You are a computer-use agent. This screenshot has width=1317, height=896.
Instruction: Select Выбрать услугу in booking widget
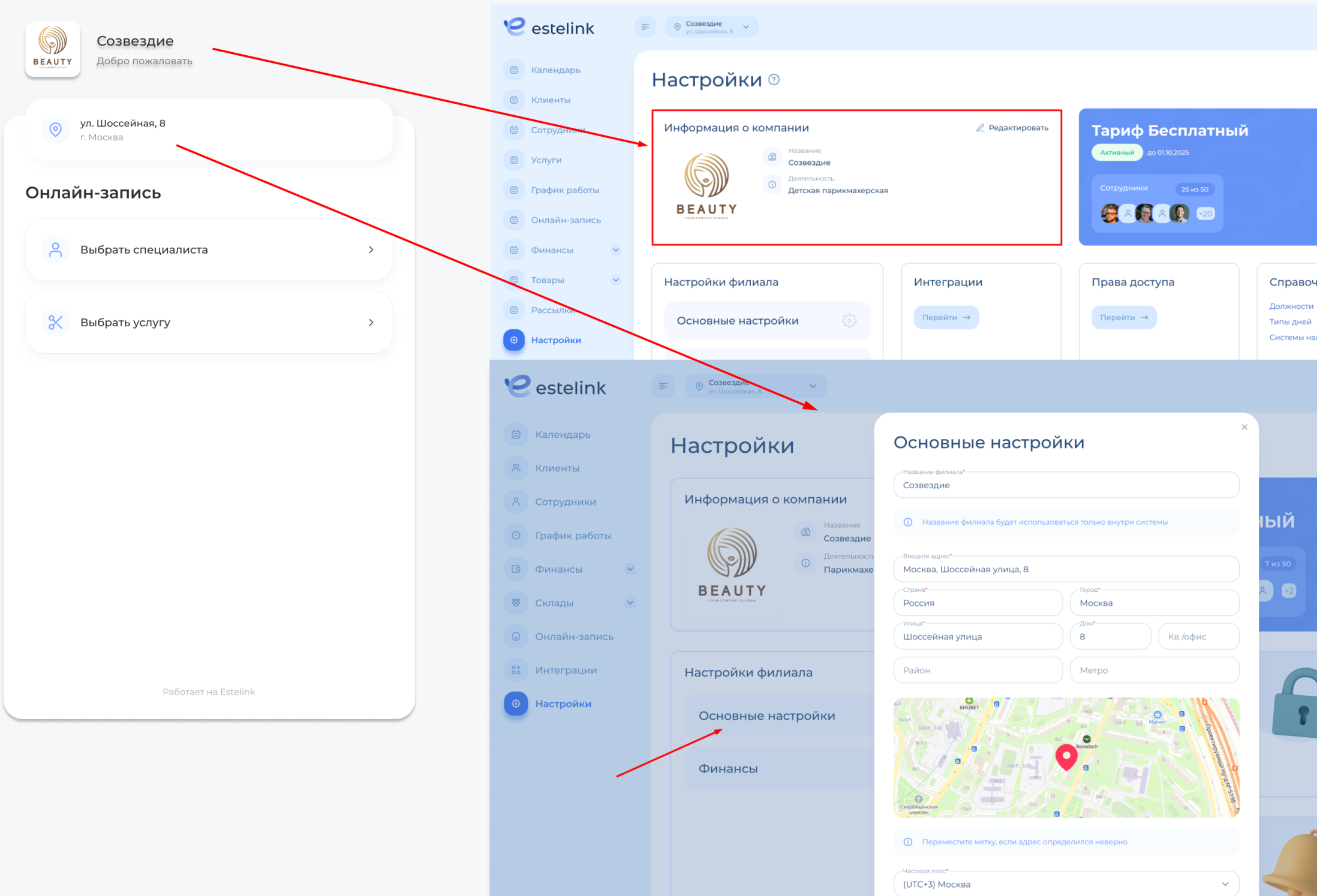209,322
